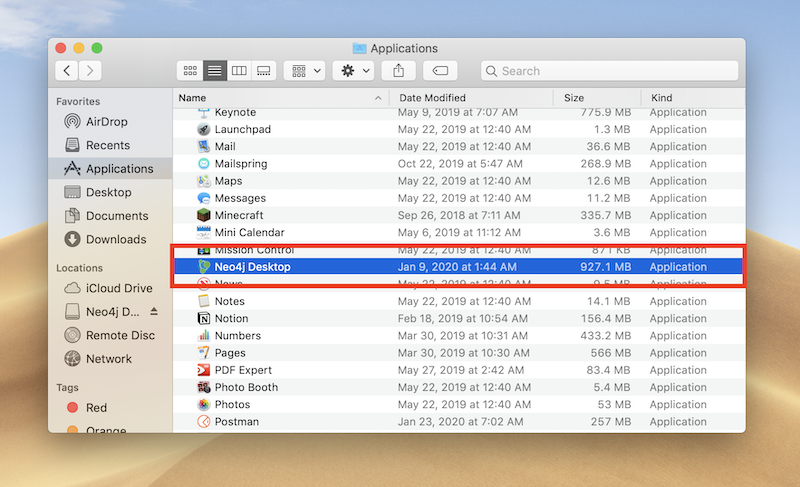The height and width of the screenshot is (487, 800).
Task: Select Applications in the sidebar
Action: coord(110,169)
